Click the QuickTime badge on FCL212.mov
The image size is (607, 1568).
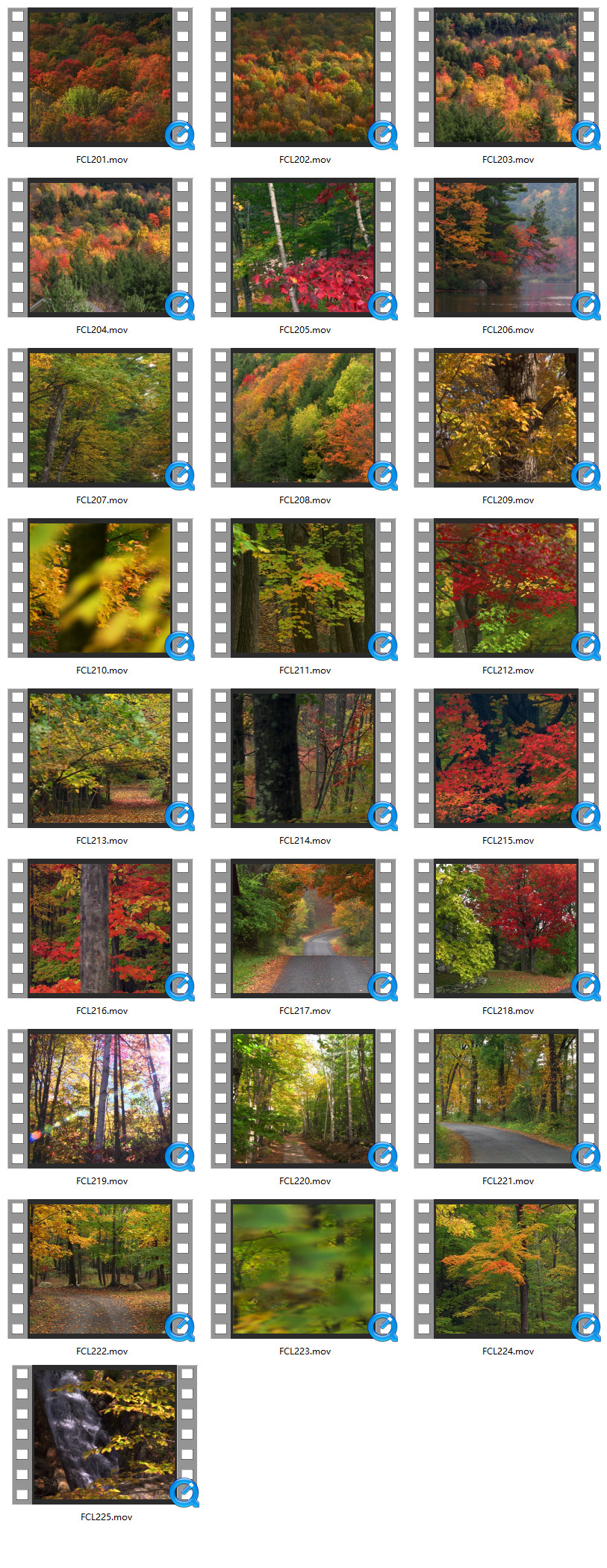coord(586,646)
